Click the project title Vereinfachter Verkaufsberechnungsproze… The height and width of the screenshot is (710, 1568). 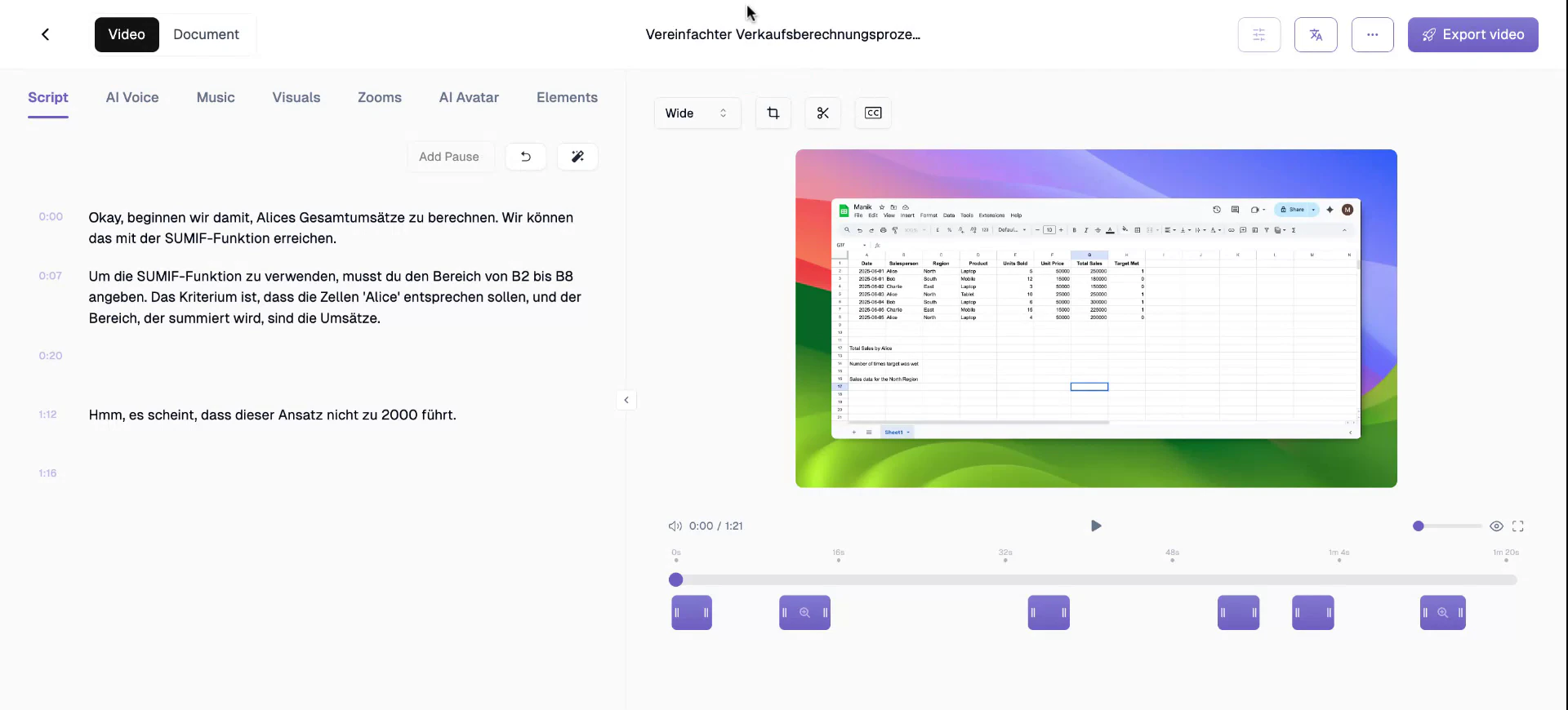(783, 34)
